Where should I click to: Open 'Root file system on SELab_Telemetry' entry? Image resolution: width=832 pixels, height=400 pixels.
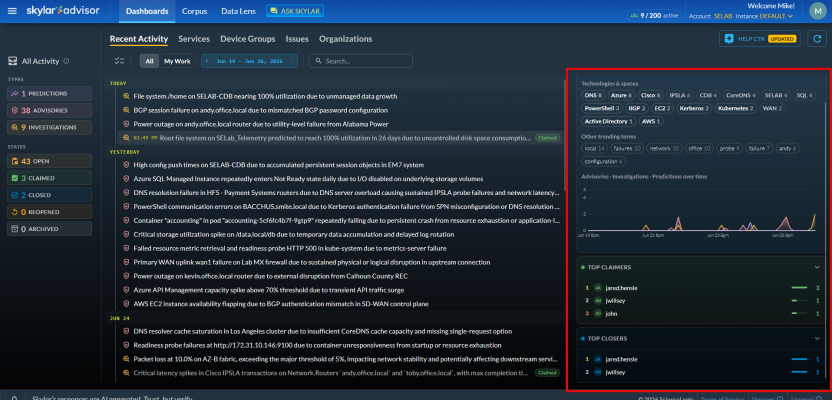point(340,138)
